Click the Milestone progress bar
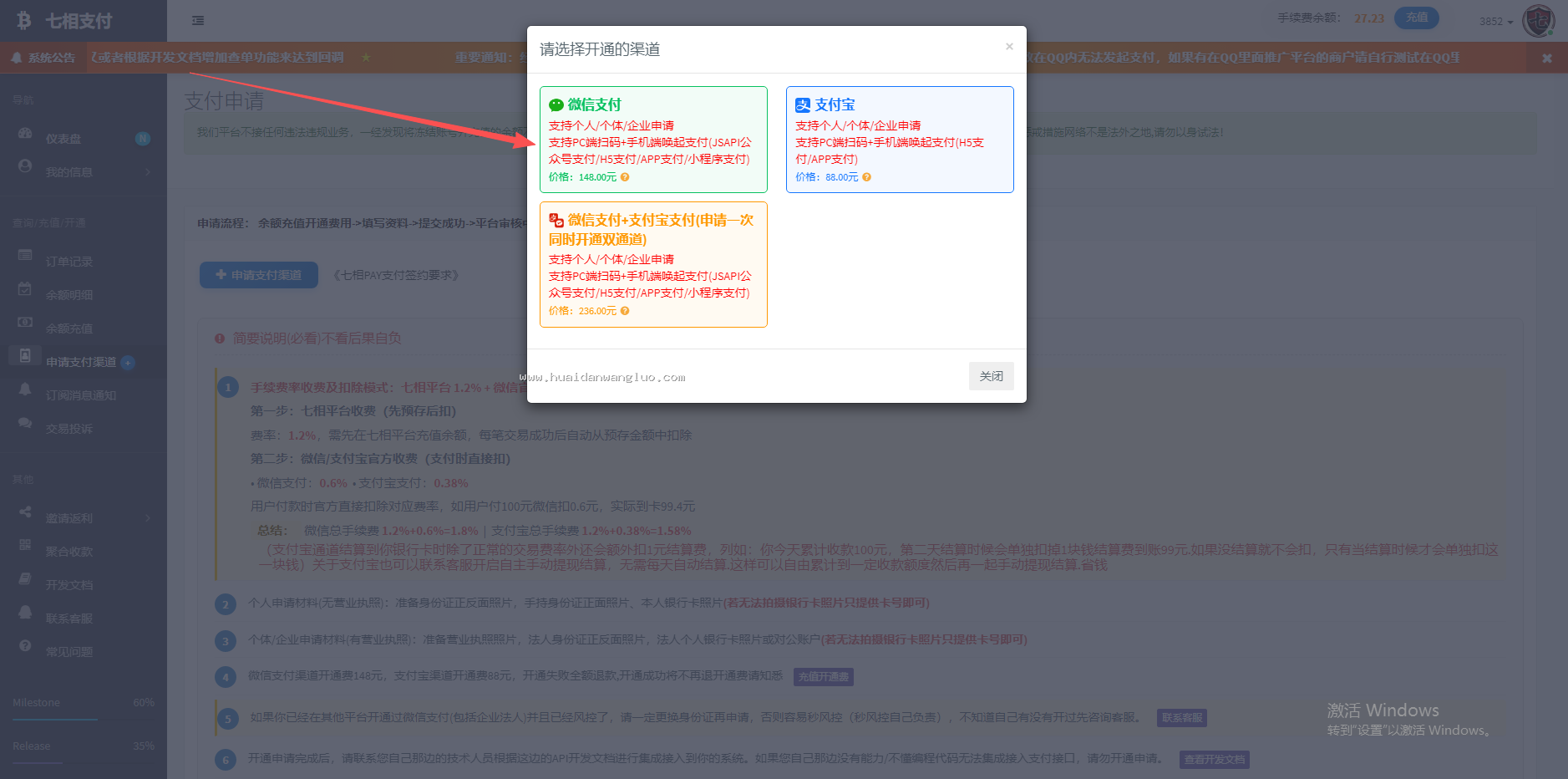This screenshot has height=779, width=1568. [84, 719]
